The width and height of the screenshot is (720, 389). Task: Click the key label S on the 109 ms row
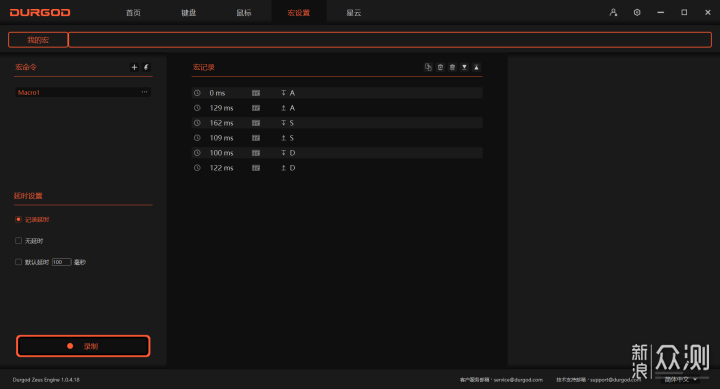pyautogui.click(x=292, y=138)
